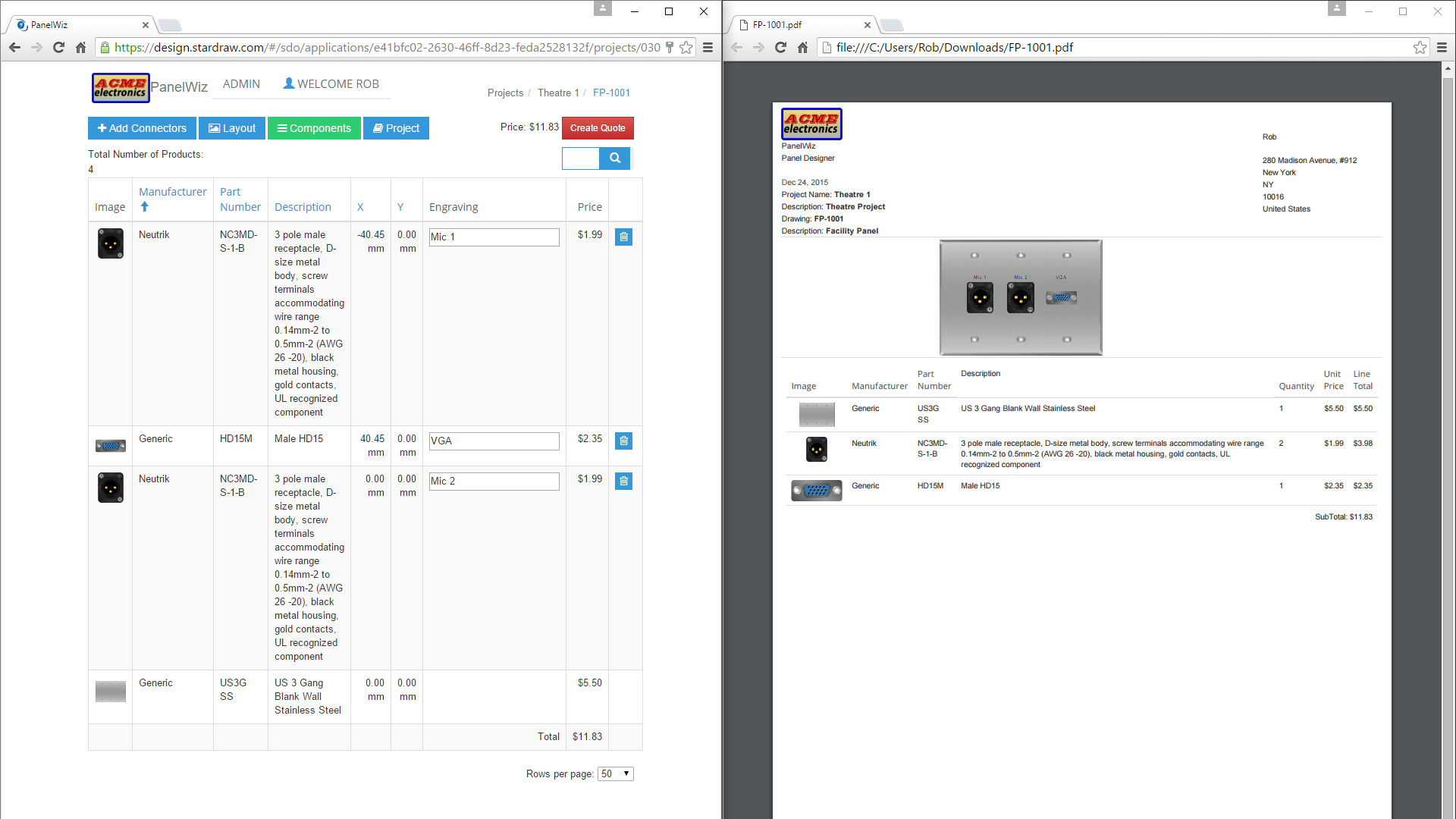Open Theatre 1 breadcrumb link
The height and width of the screenshot is (819, 1456).
pyautogui.click(x=557, y=93)
